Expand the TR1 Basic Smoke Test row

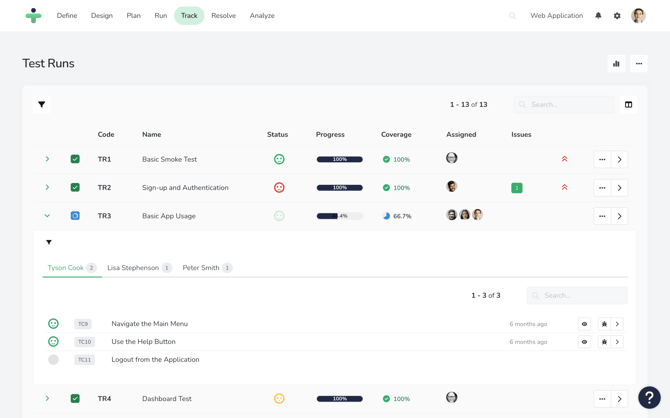pyautogui.click(x=47, y=159)
